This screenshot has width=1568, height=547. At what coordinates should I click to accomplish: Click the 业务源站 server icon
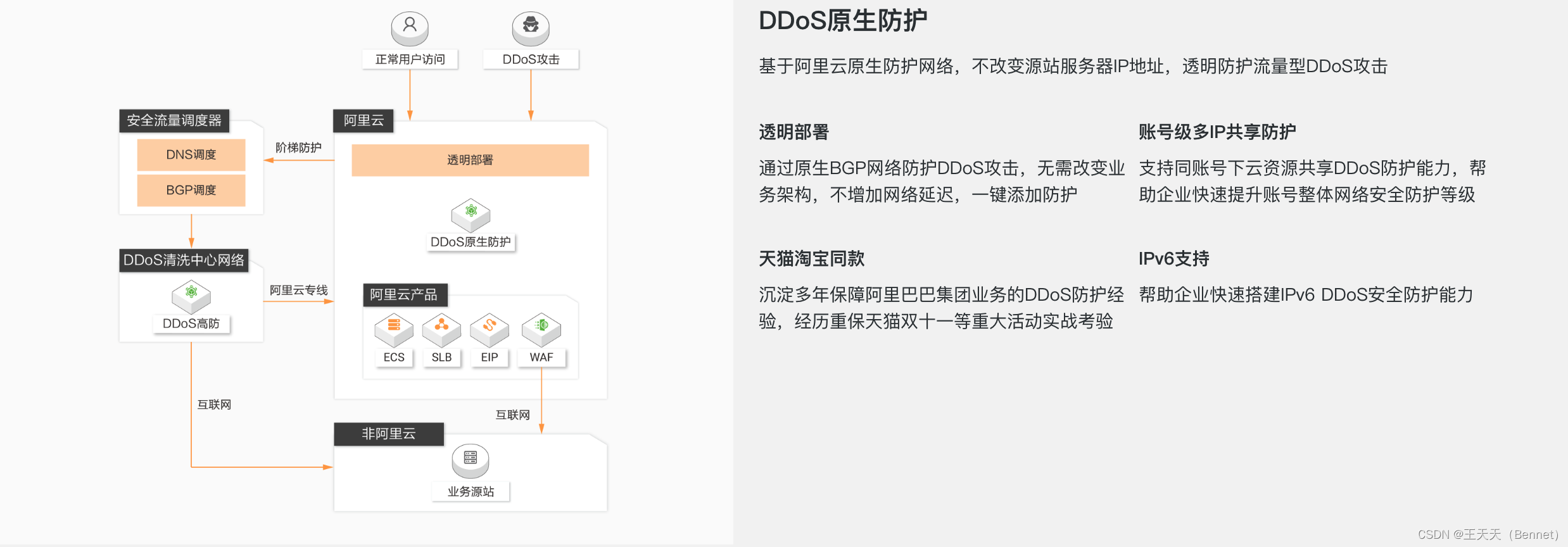coord(471,460)
